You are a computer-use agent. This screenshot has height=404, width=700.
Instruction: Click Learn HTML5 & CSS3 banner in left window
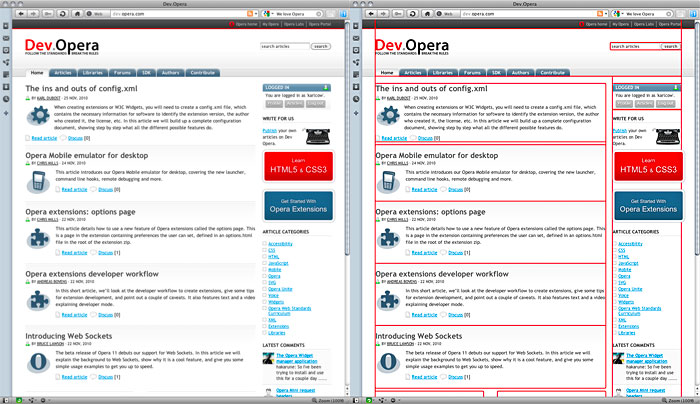298,166
